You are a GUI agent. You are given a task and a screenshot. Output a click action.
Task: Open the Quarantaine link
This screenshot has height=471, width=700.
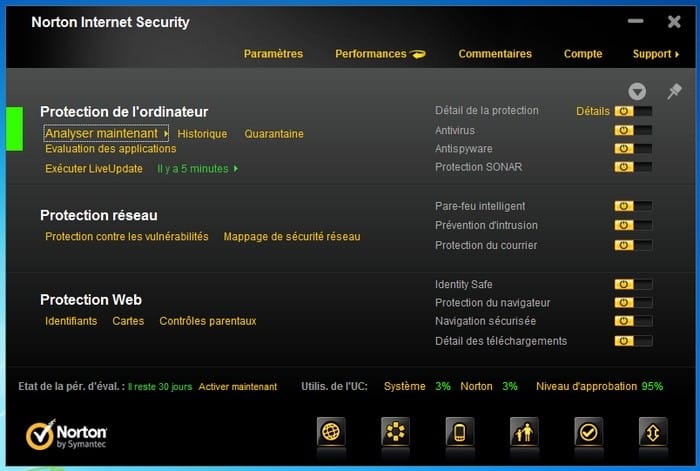pyautogui.click(x=274, y=134)
